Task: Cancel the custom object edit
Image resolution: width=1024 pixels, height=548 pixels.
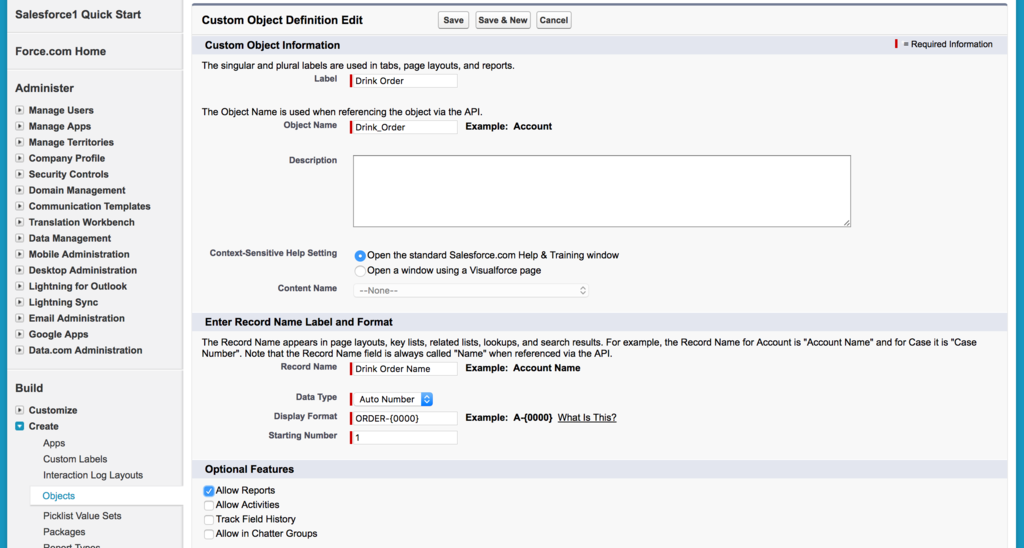Action: tap(554, 20)
